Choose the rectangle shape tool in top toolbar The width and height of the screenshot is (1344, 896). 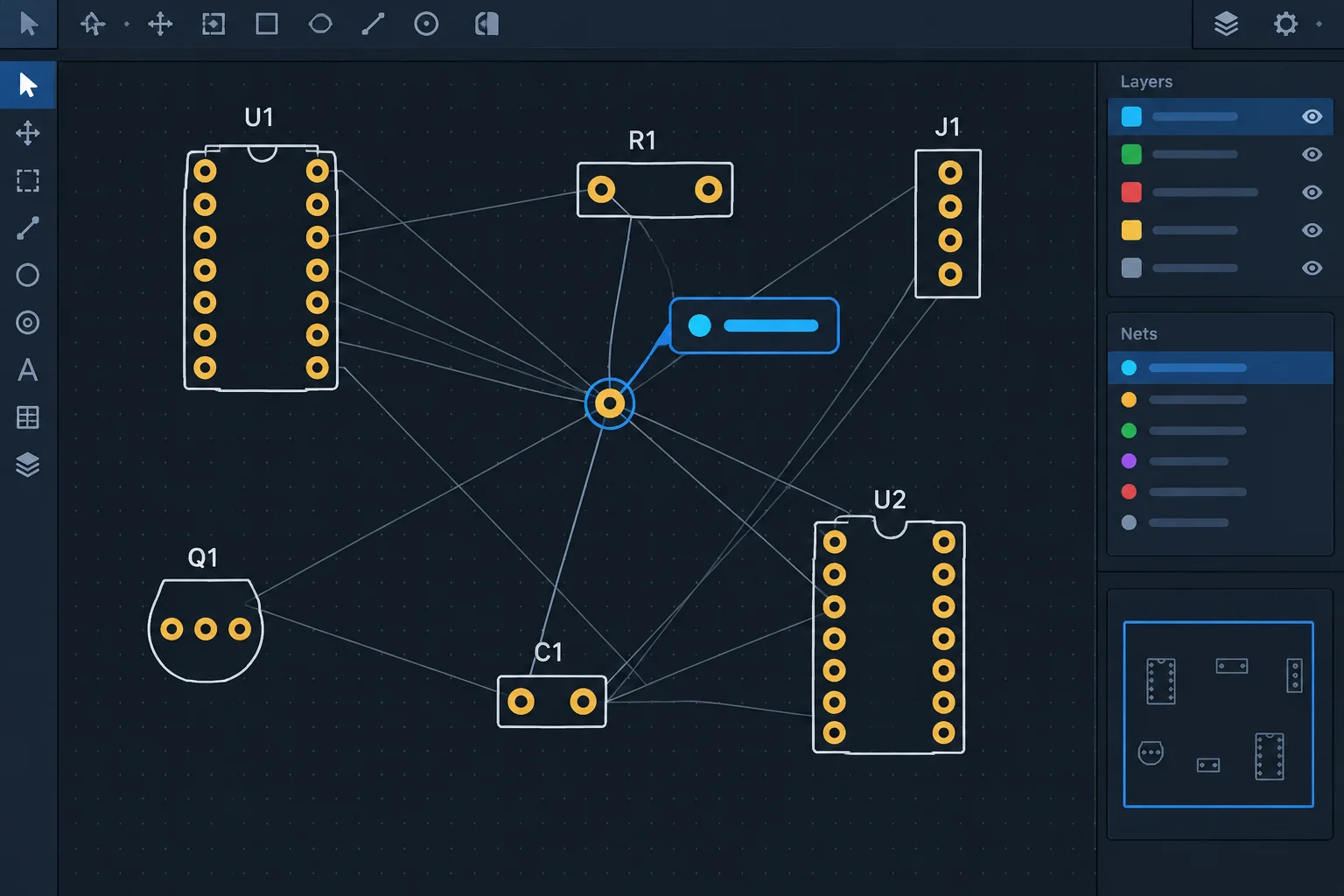267,24
